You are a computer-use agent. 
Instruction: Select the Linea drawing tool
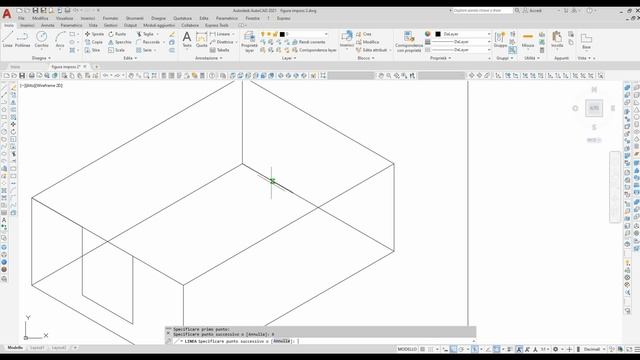click(x=7, y=40)
